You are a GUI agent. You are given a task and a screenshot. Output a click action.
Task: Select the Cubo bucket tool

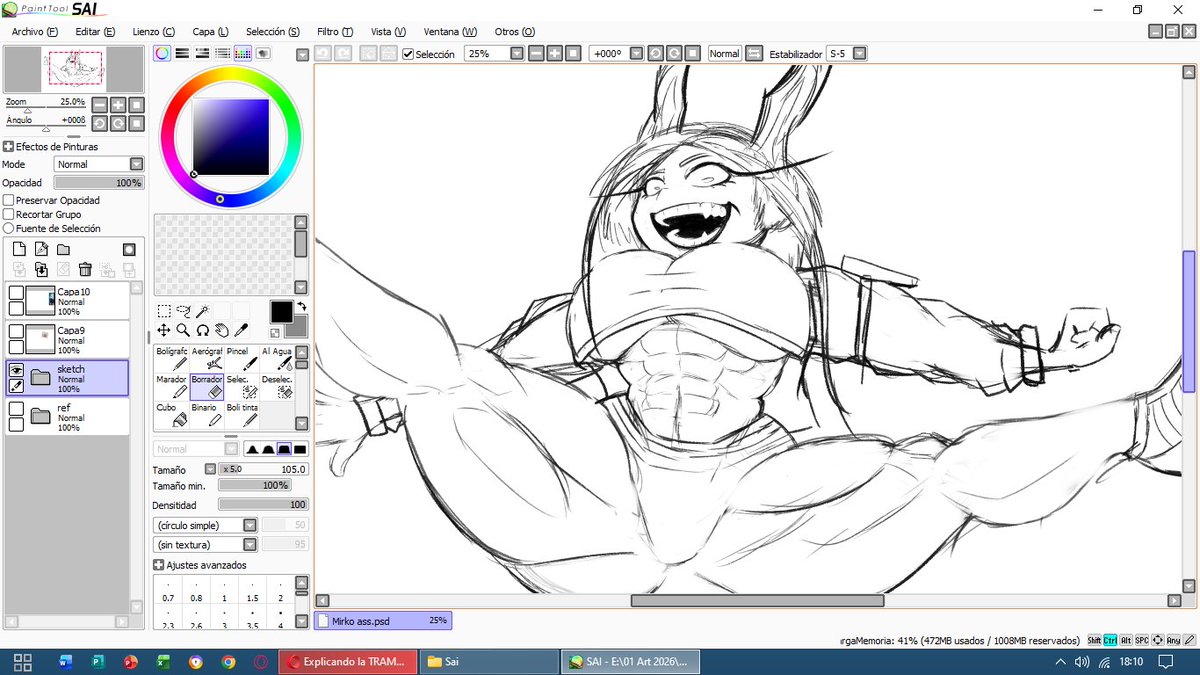pos(171,414)
